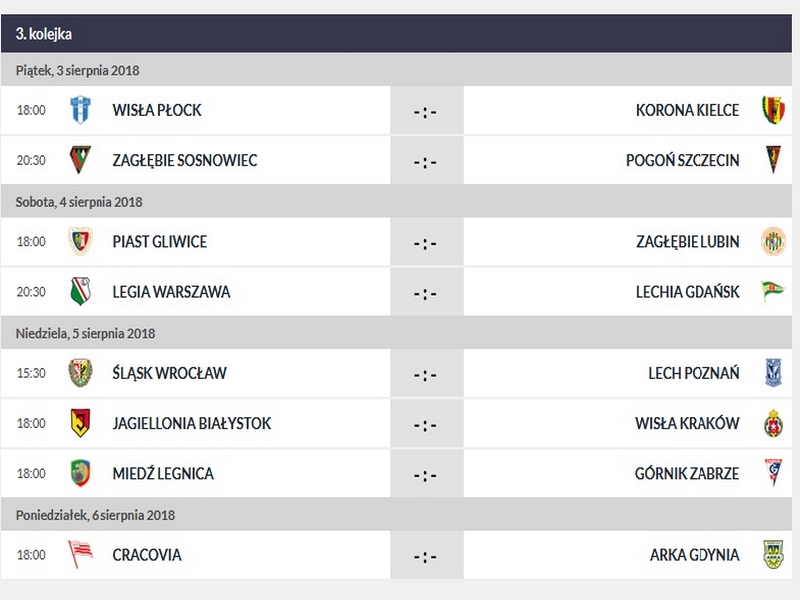
Task: Click the Lechia Gdańsk pennant logo
Action: pos(772,292)
